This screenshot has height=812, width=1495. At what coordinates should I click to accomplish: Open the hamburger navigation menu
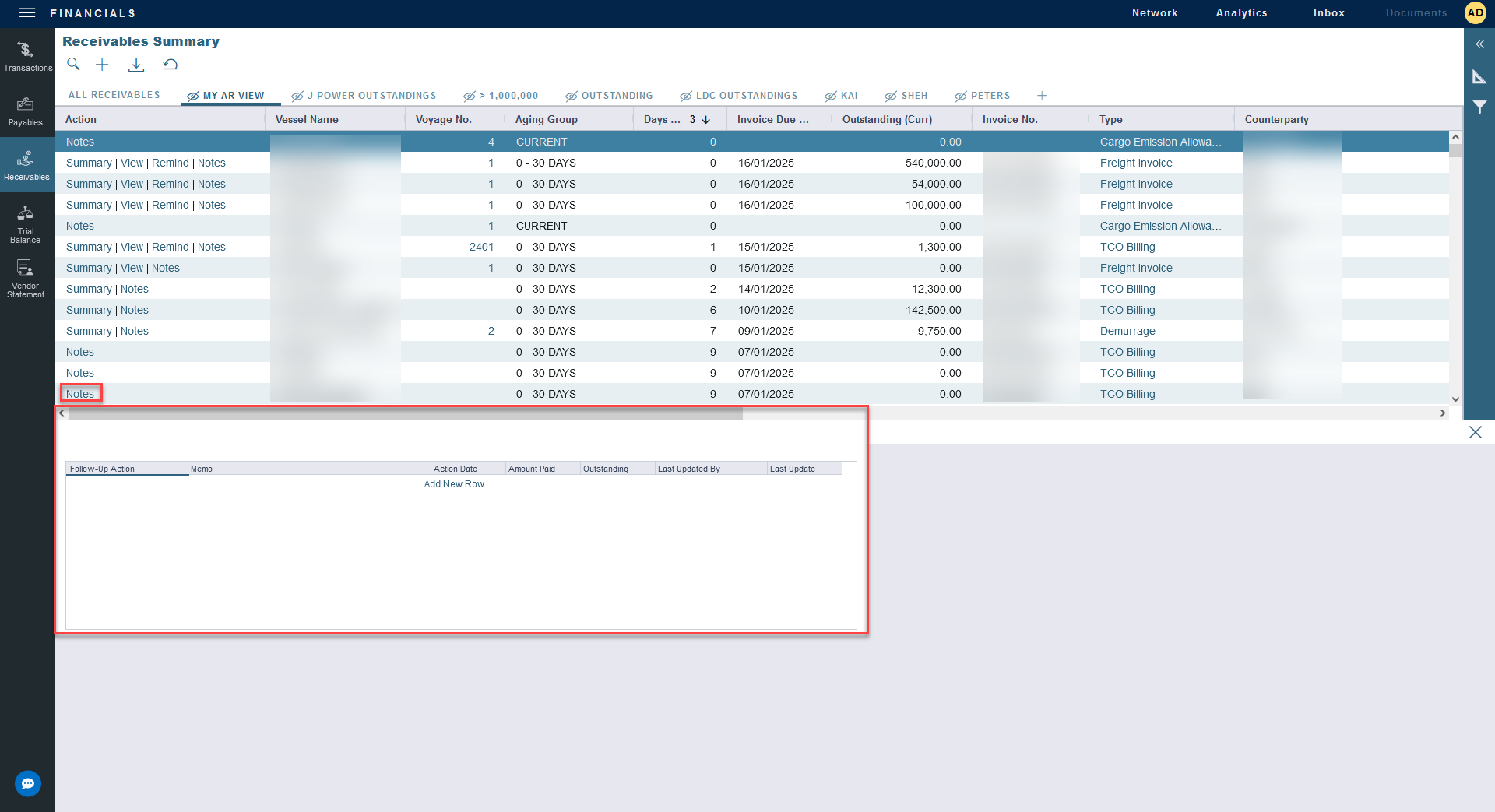click(x=27, y=12)
